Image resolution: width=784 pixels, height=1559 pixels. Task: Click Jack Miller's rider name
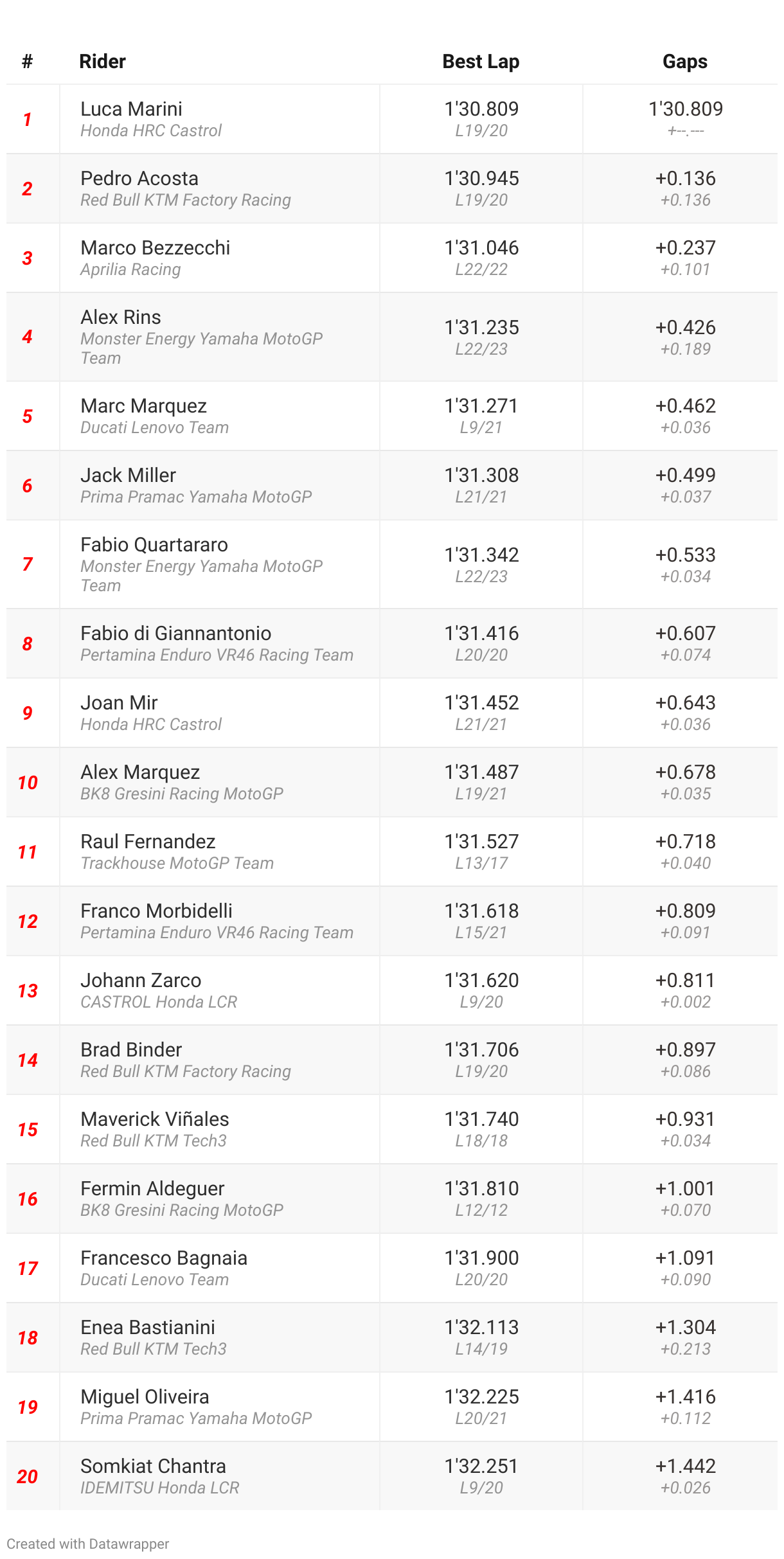coord(128,476)
